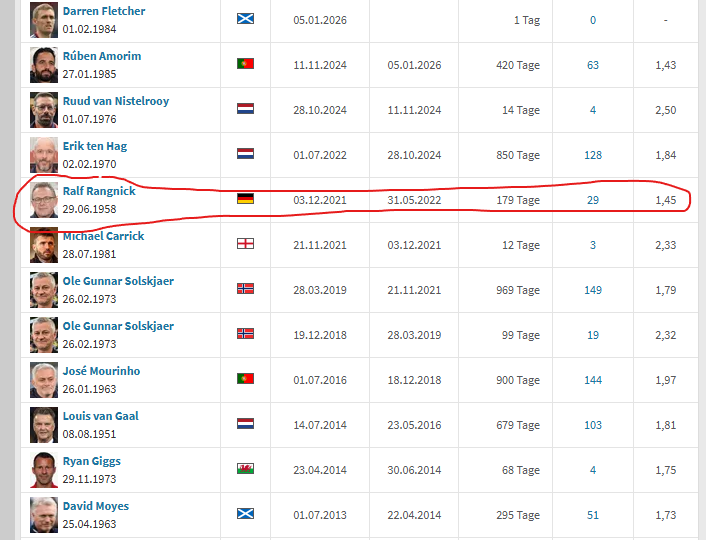
Task: Click the Louis van Gaal name link
Action: pyautogui.click(x=100, y=416)
